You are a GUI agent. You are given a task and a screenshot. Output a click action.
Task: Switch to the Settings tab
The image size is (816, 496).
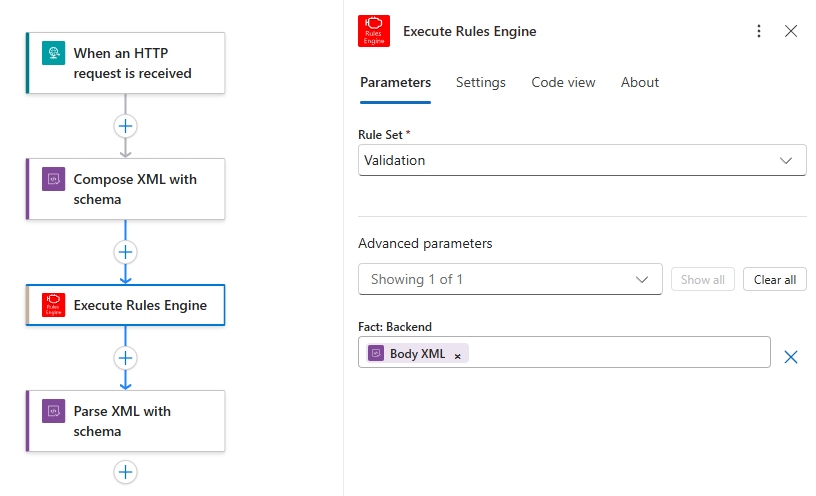[480, 82]
